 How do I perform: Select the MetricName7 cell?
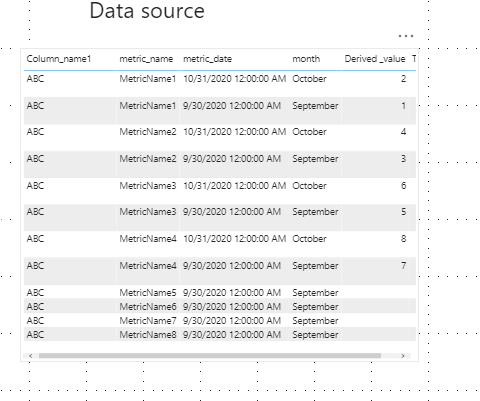click(148, 321)
